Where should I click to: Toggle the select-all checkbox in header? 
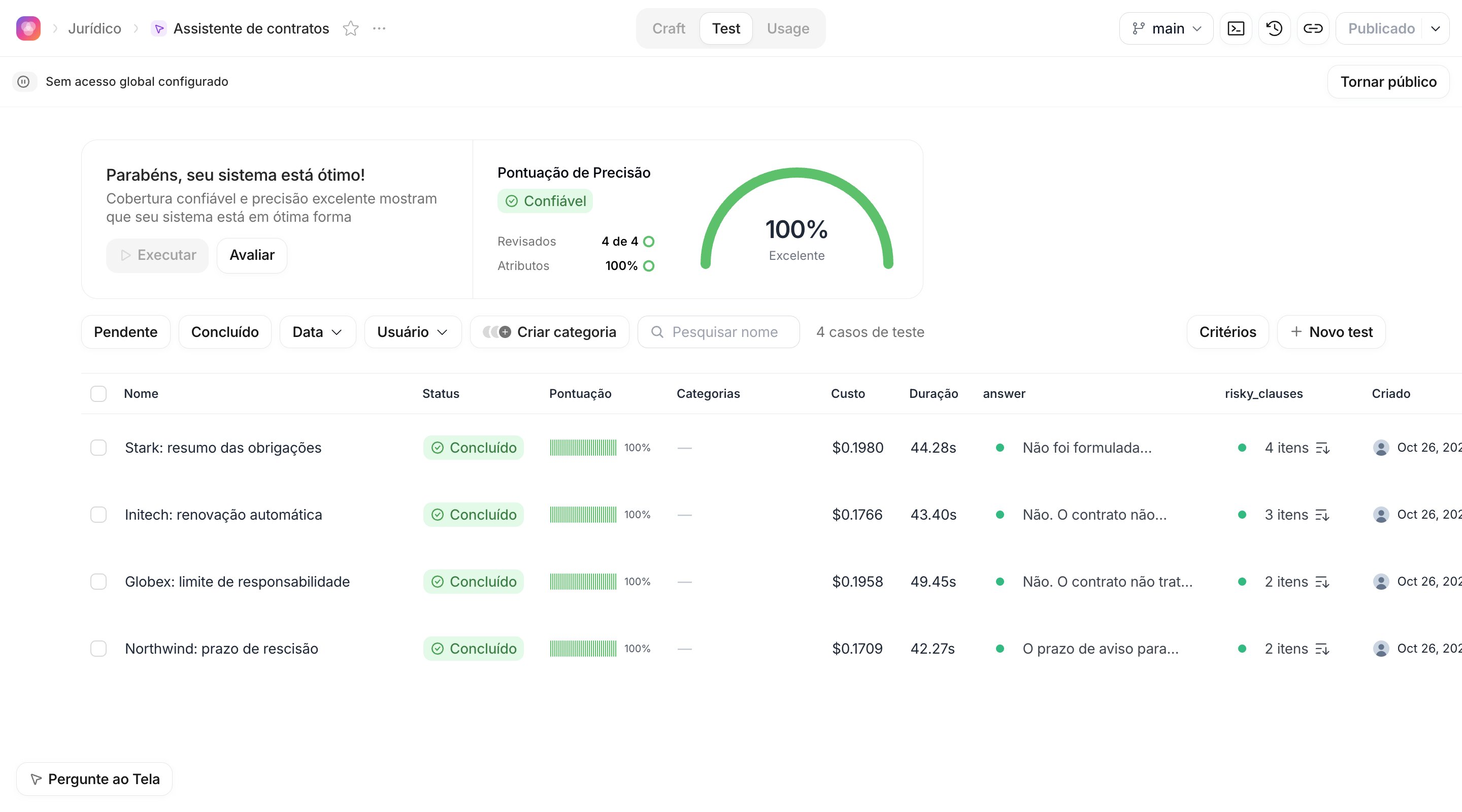98,394
